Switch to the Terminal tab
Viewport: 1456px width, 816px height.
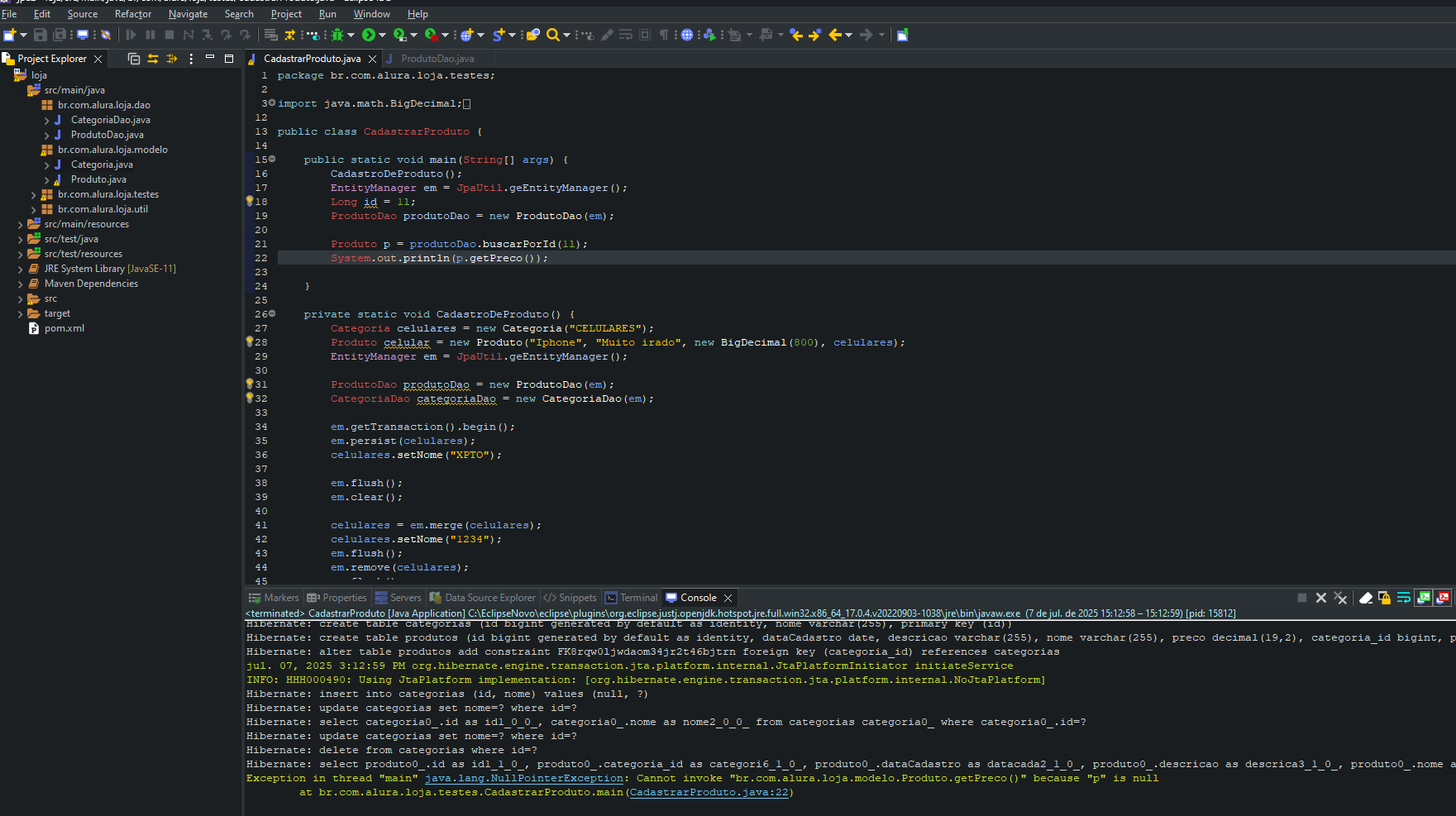[x=632, y=598]
